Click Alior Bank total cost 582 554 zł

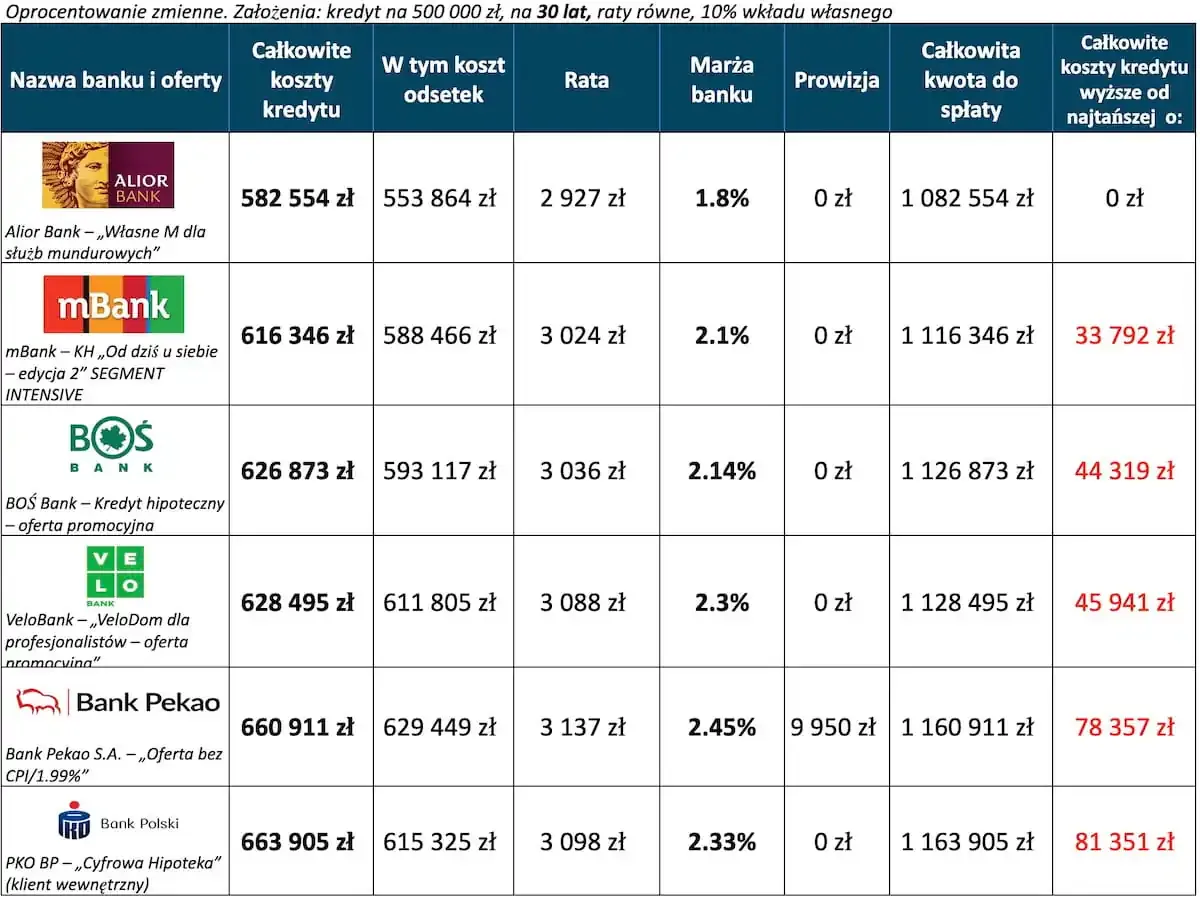click(298, 198)
